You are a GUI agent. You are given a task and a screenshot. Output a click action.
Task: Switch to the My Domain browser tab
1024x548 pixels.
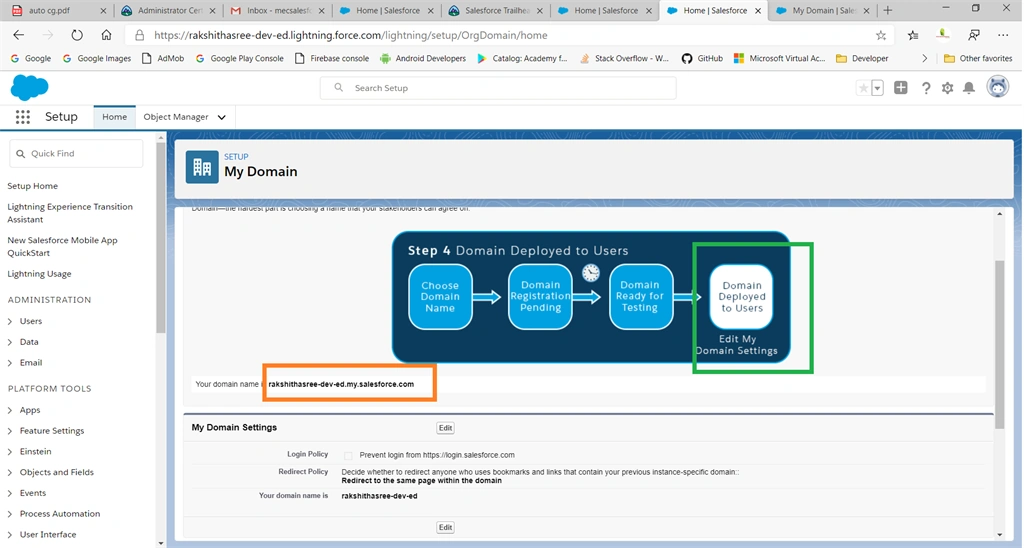tap(823, 10)
